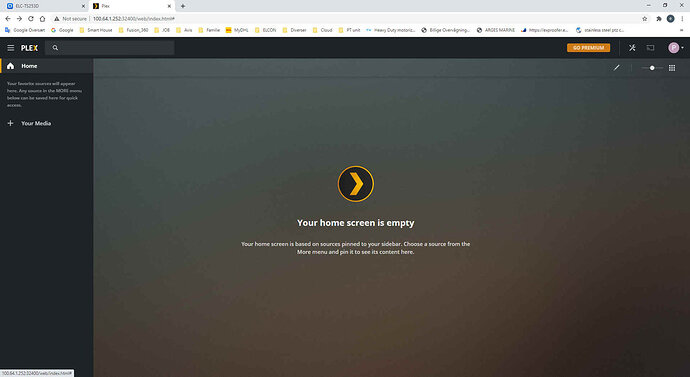Click 'Your home screen is empty' heading

tap(356, 223)
